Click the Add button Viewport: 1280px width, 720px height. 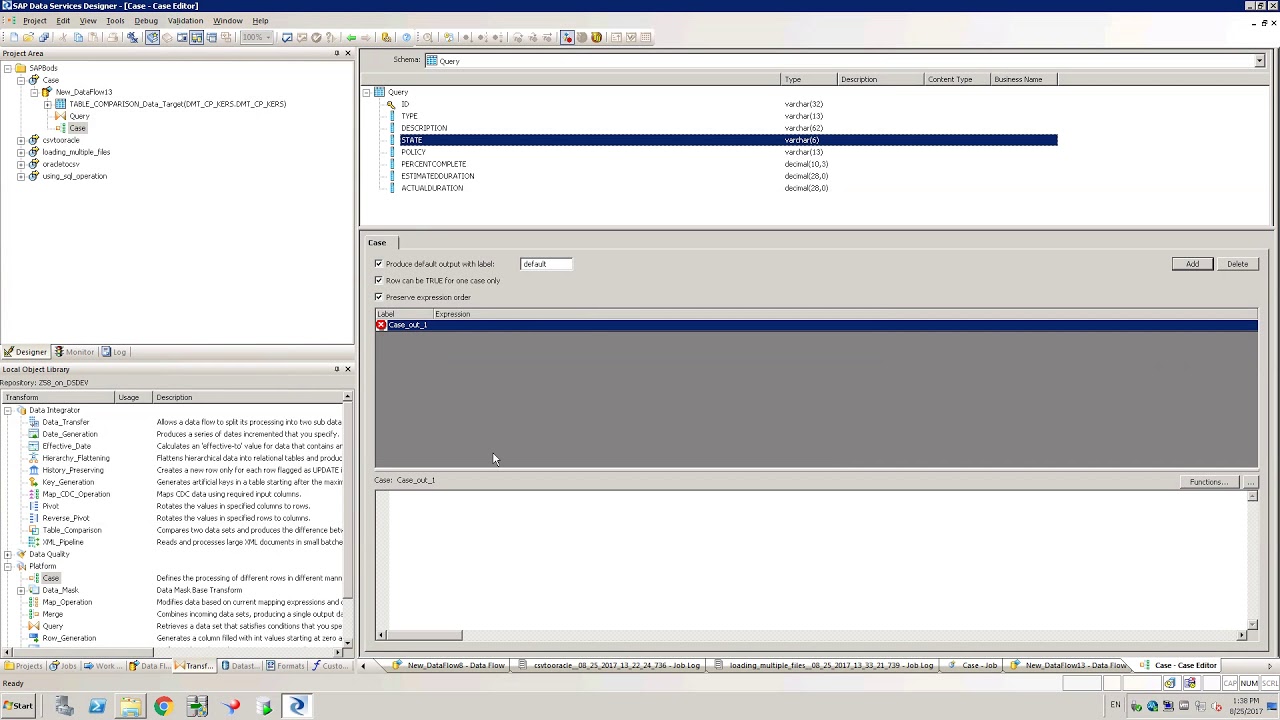(1192, 264)
